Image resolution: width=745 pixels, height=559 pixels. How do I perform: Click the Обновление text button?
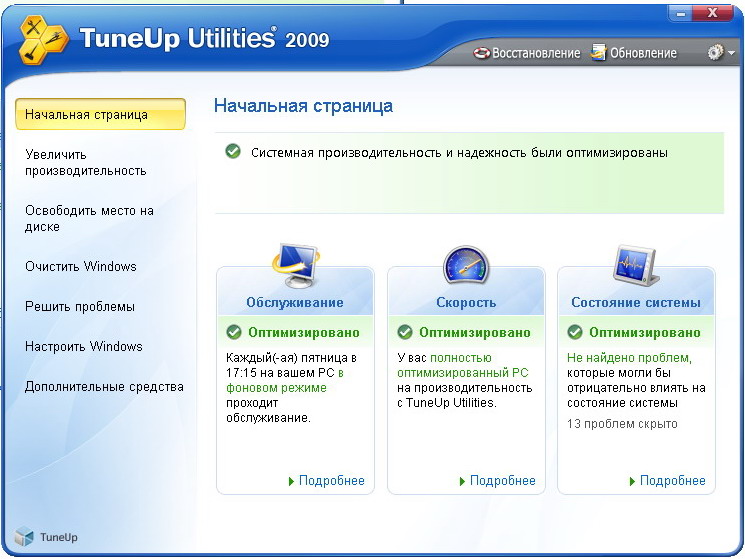pos(643,53)
